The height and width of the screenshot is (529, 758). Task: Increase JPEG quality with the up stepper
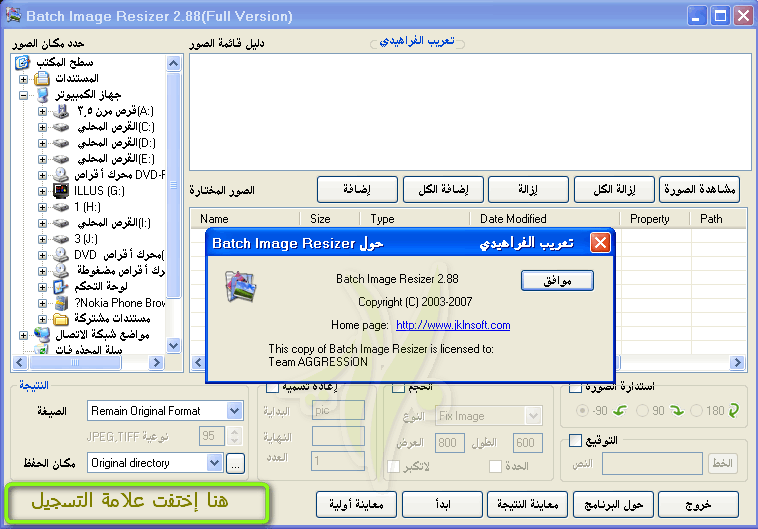(234, 432)
